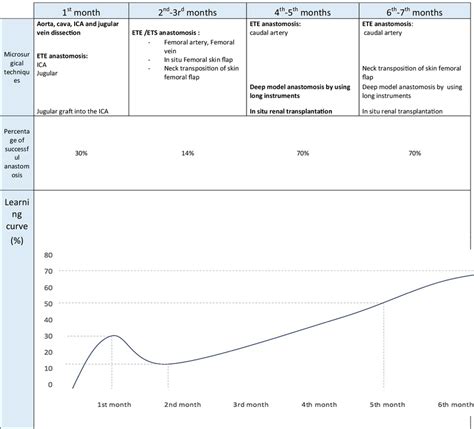
Task: Click 'caudal artery' in 6th-7th months column
Action: coord(383,33)
